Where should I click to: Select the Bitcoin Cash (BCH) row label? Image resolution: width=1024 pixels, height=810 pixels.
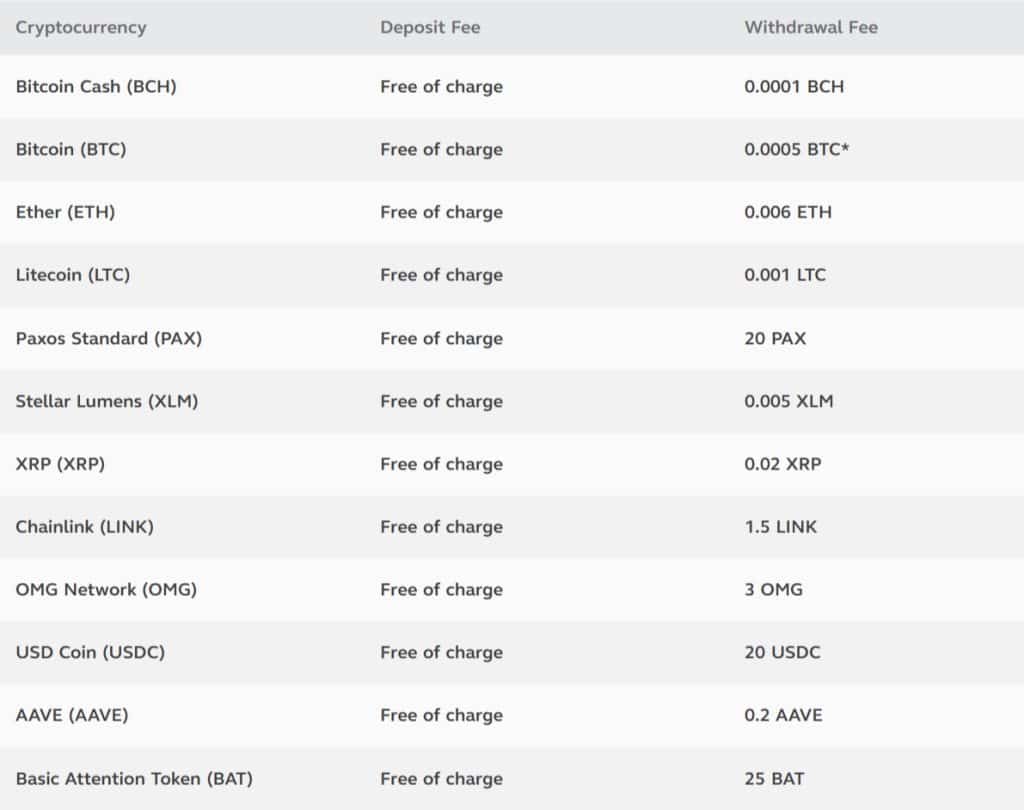pos(96,86)
